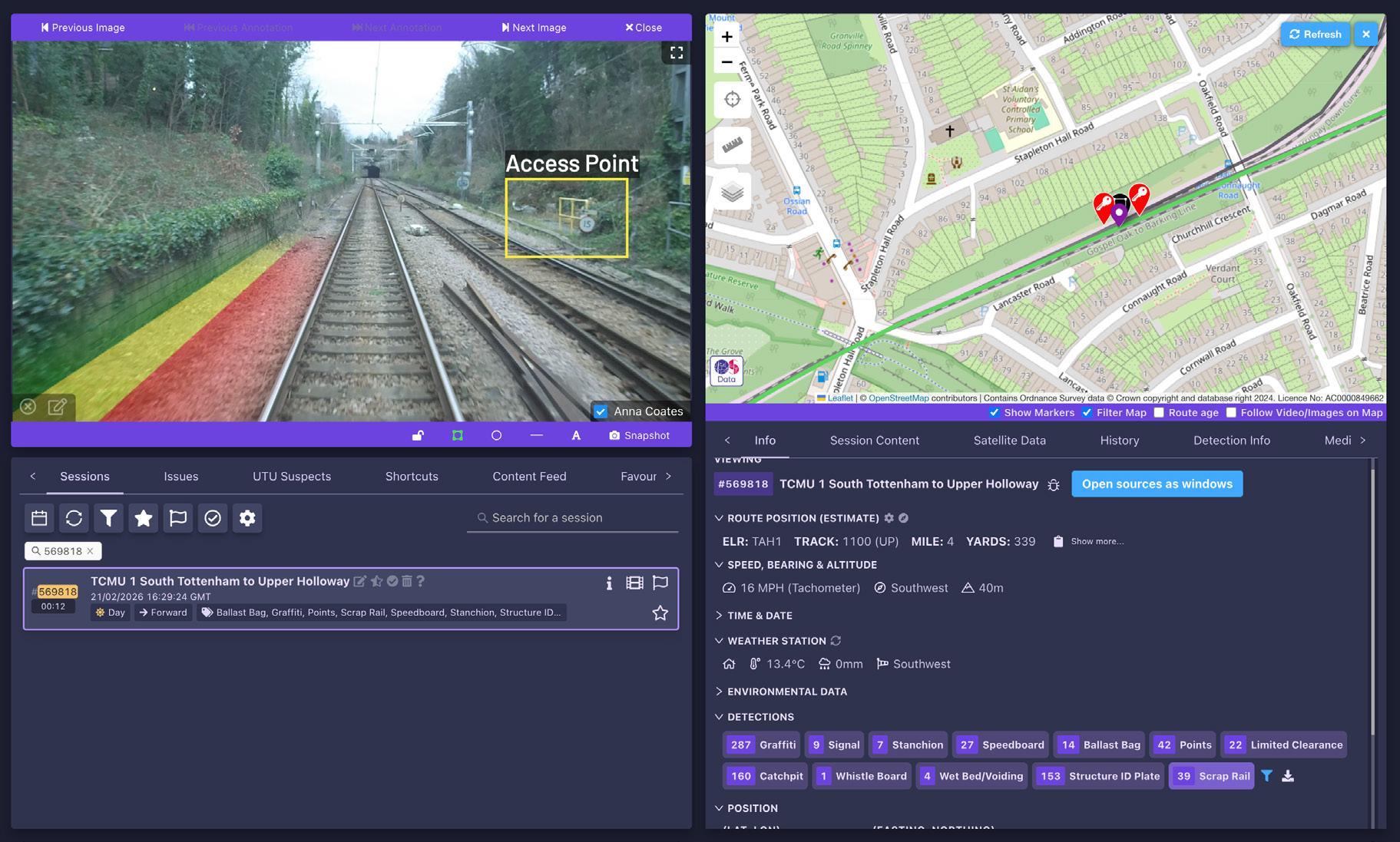Click the circled X icon on image
This screenshot has height=842, width=1400.
point(28,407)
